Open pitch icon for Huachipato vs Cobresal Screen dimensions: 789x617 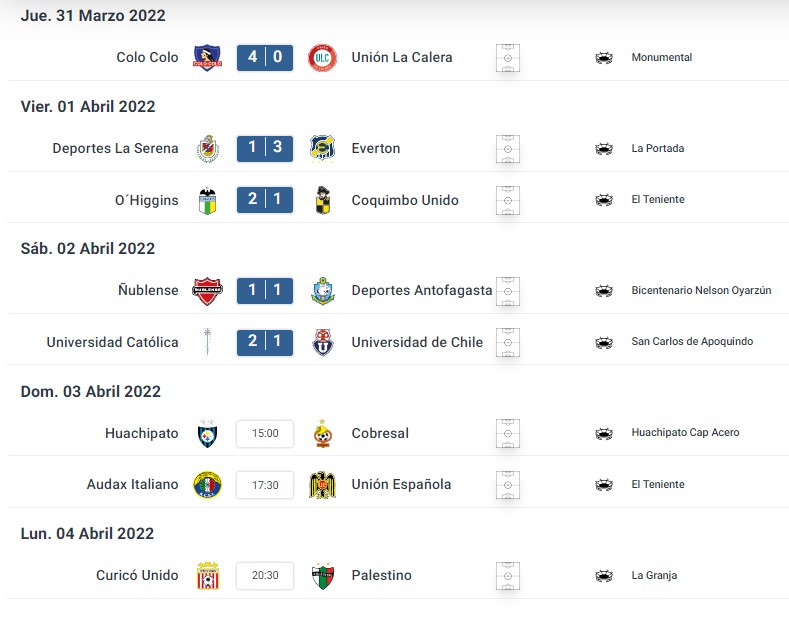click(508, 433)
